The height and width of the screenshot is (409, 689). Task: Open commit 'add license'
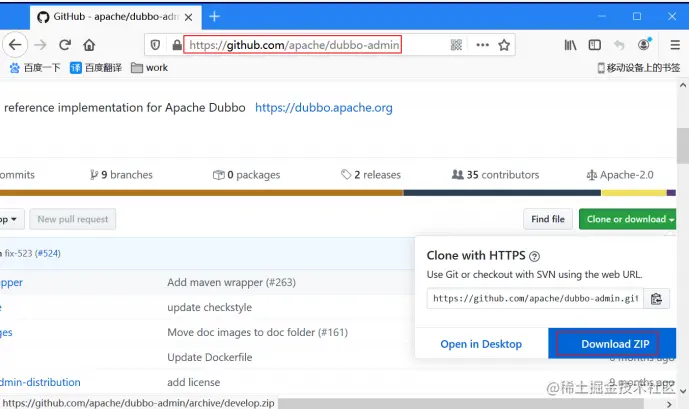193,383
